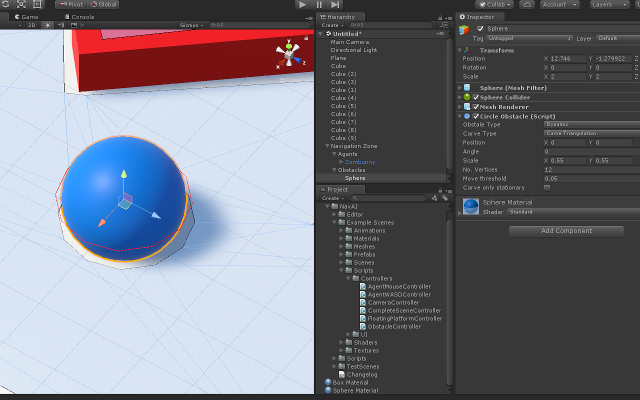Switch to the Console tab
The height and width of the screenshot is (400, 640).
click(79, 17)
